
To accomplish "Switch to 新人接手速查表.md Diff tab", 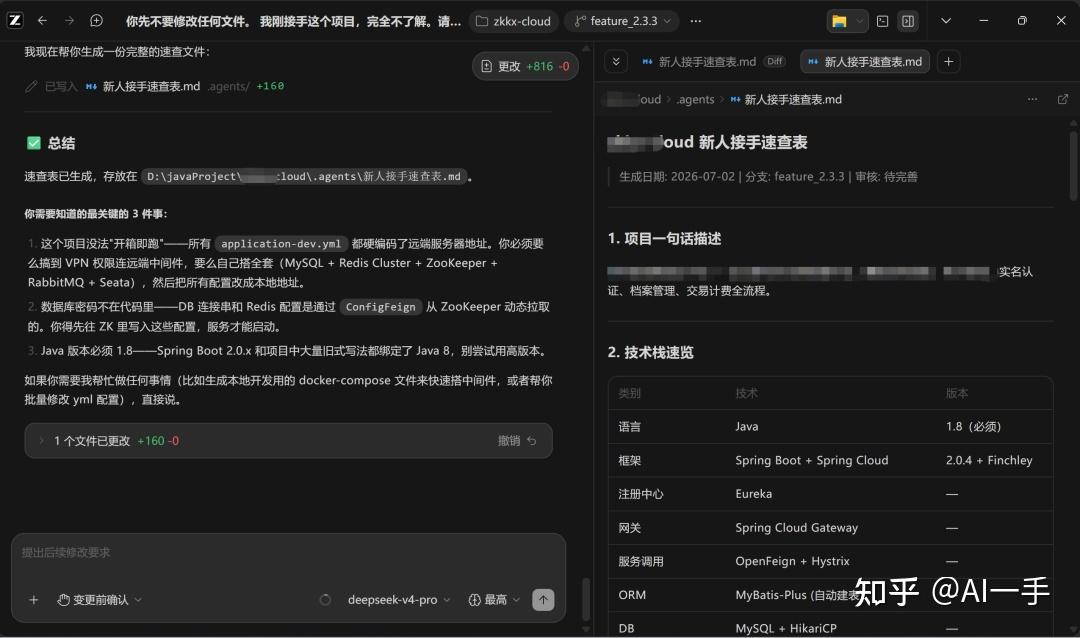I will [713, 62].
